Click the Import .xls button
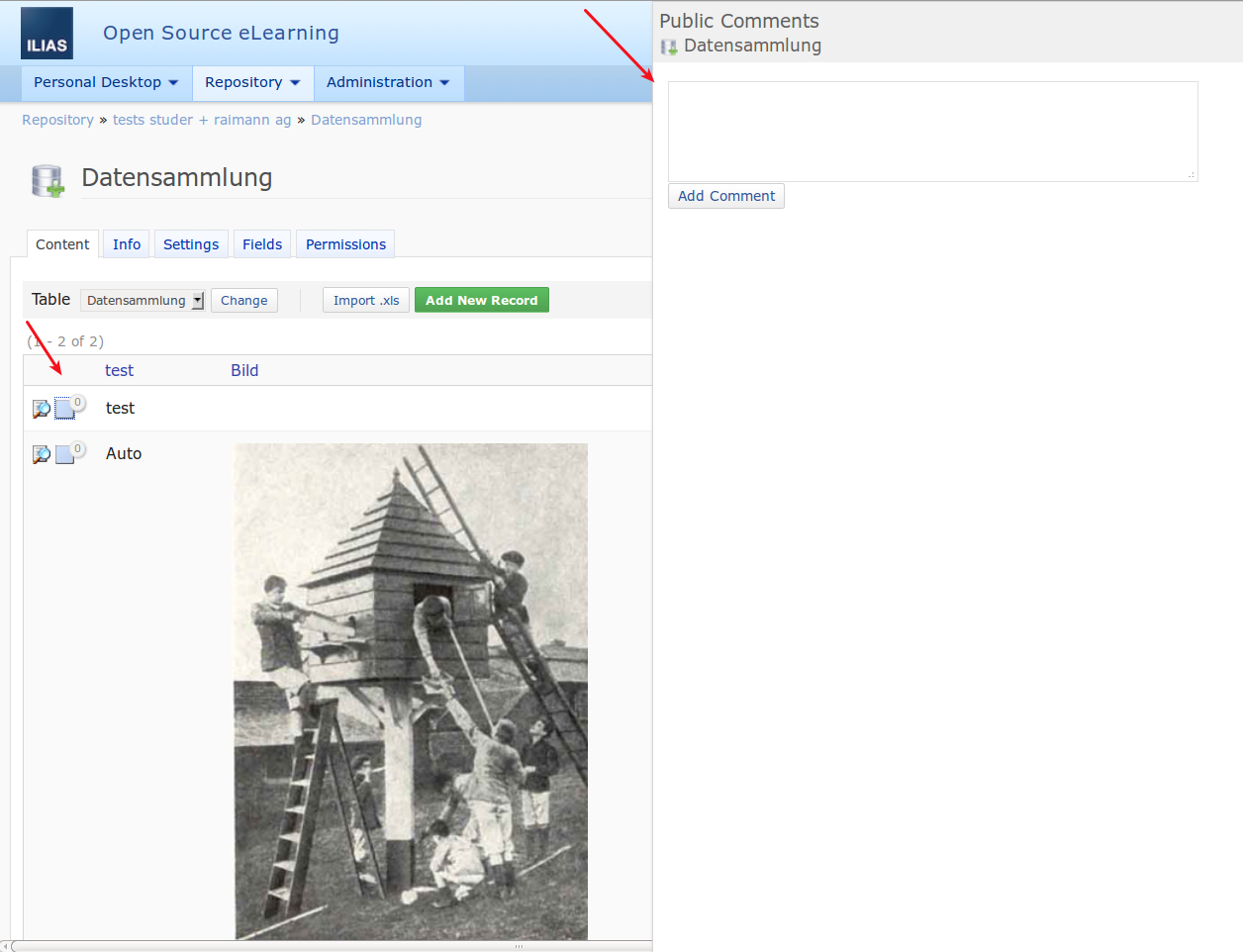1243x952 pixels. click(366, 301)
